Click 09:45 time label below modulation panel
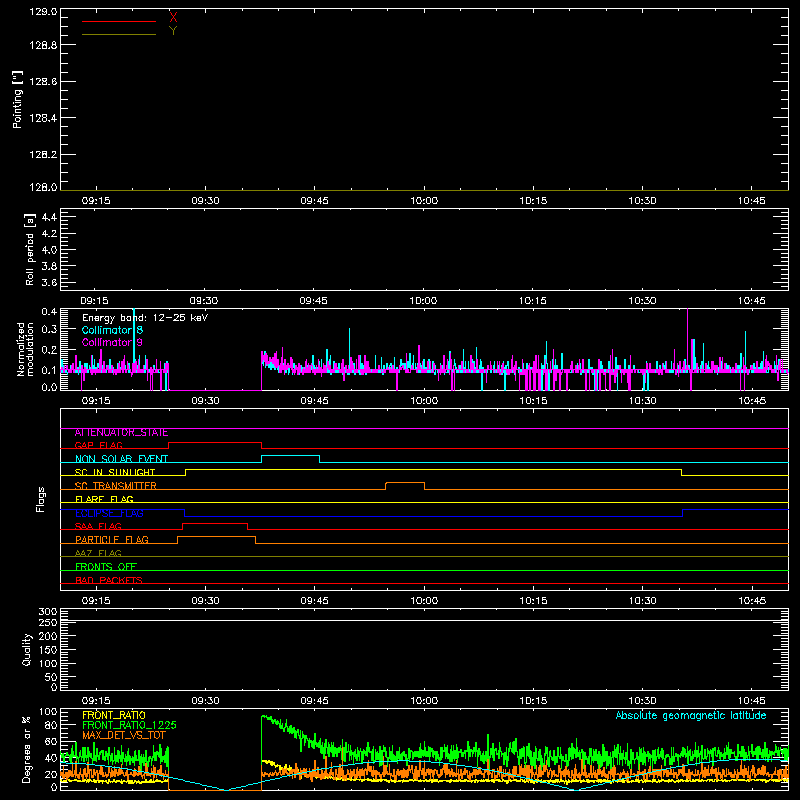 tap(314, 401)
